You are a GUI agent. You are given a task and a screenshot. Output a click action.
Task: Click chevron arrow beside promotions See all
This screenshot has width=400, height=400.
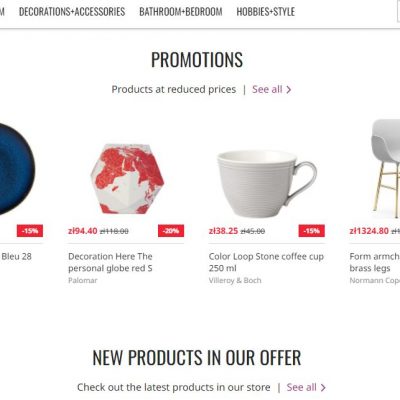(289, 90)
